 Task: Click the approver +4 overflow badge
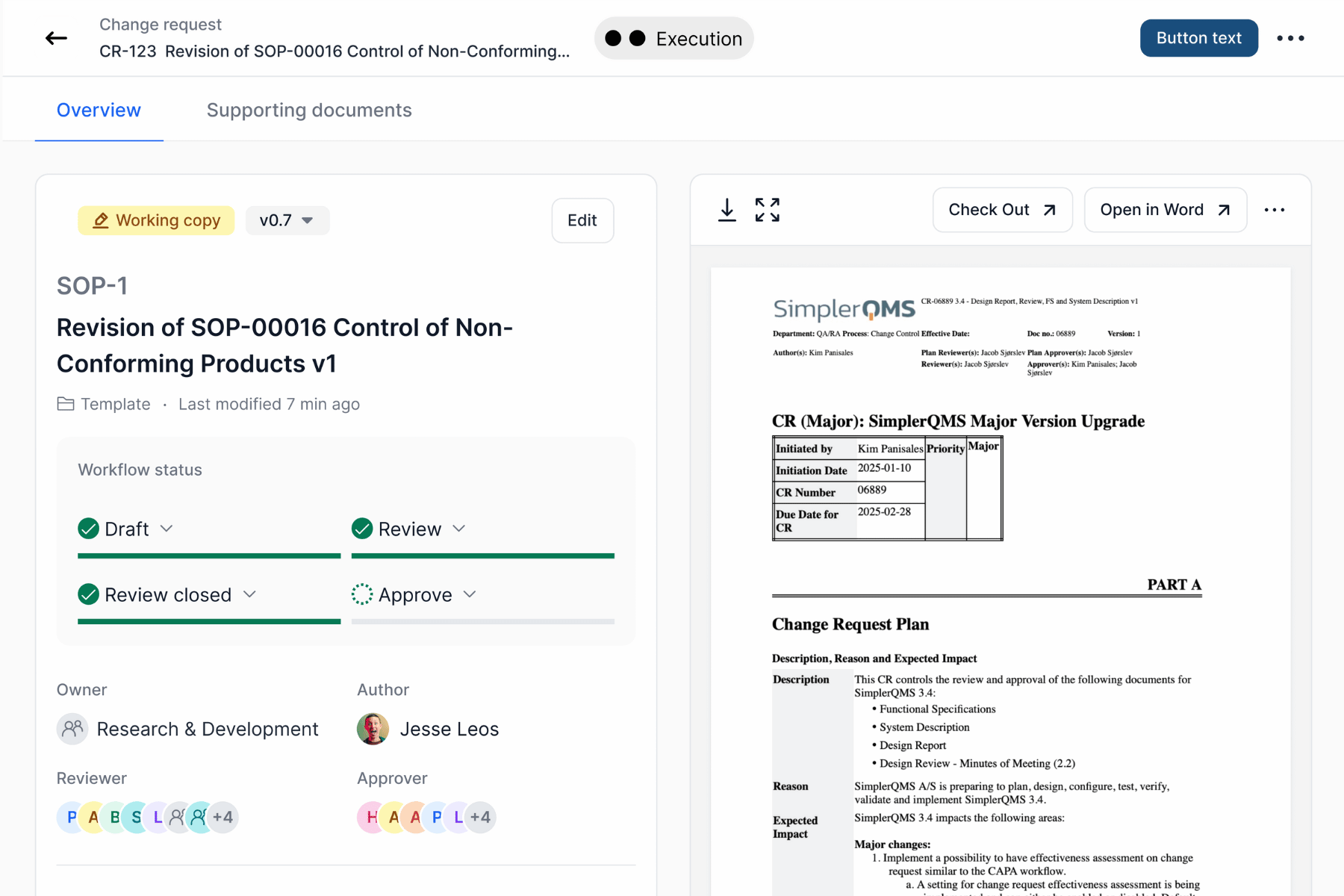click(481, 817)
